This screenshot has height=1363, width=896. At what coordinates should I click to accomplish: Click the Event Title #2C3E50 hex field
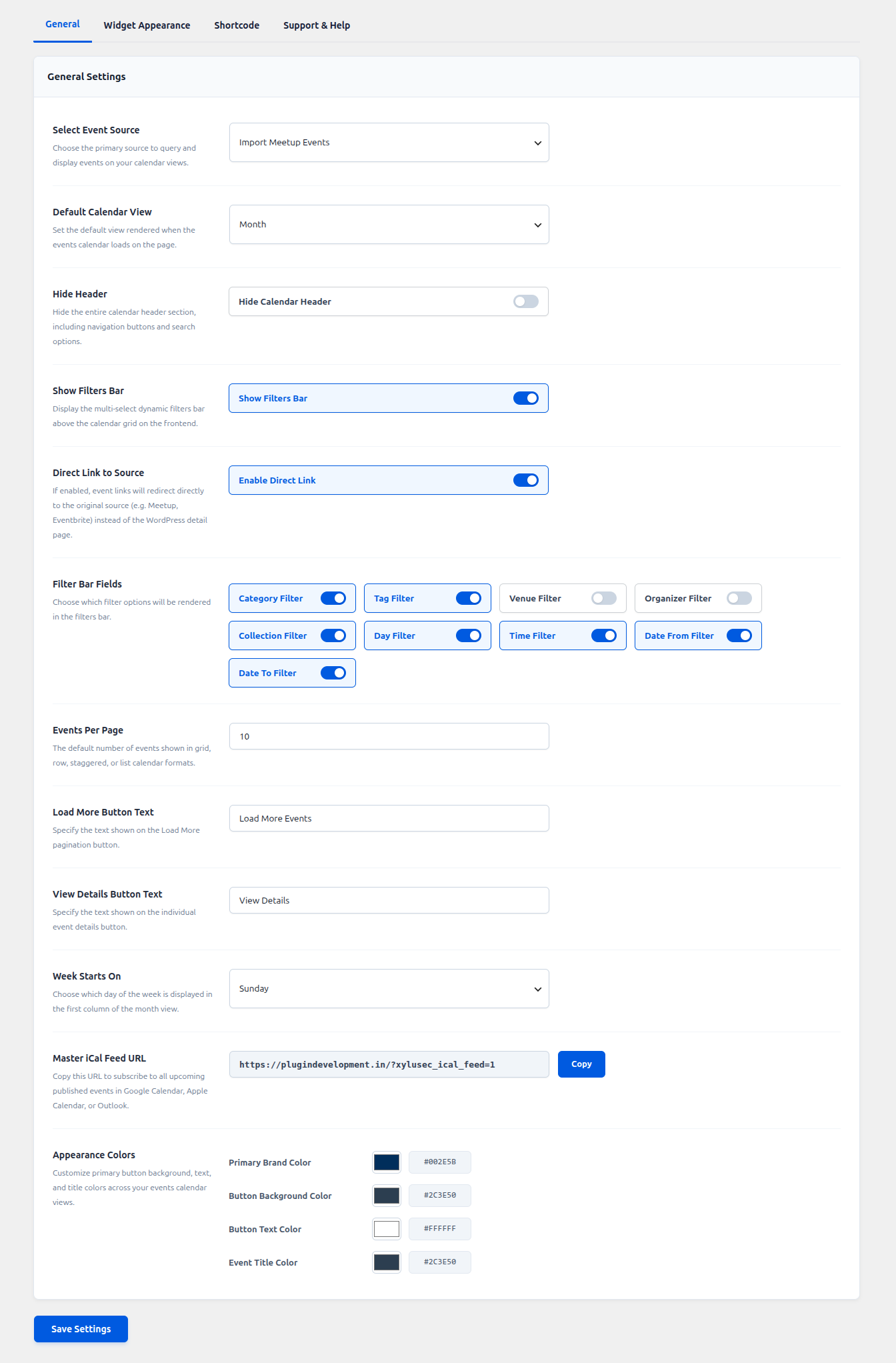[440, 1262]
